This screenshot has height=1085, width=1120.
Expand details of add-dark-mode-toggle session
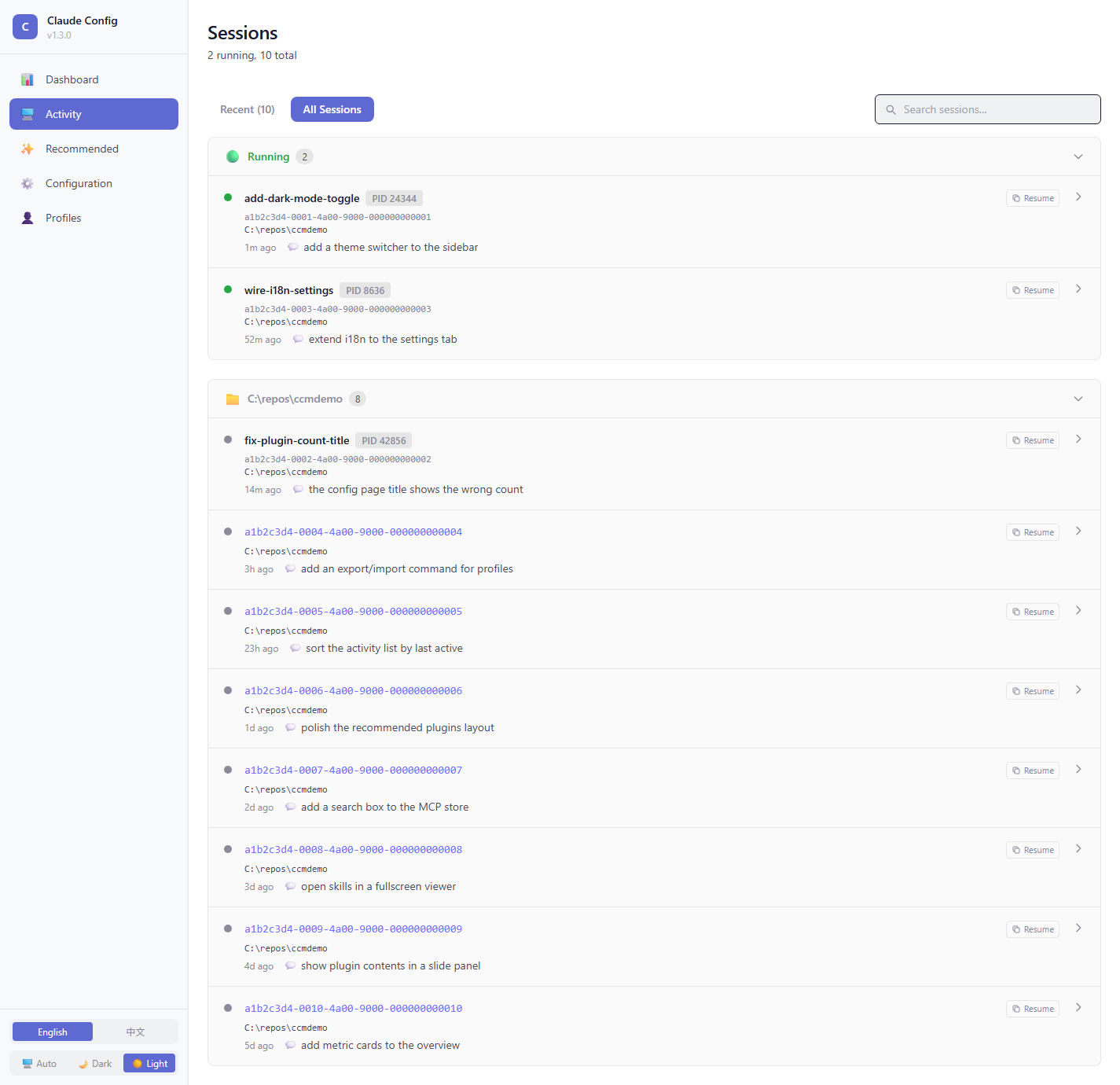tap(1078, 197)
